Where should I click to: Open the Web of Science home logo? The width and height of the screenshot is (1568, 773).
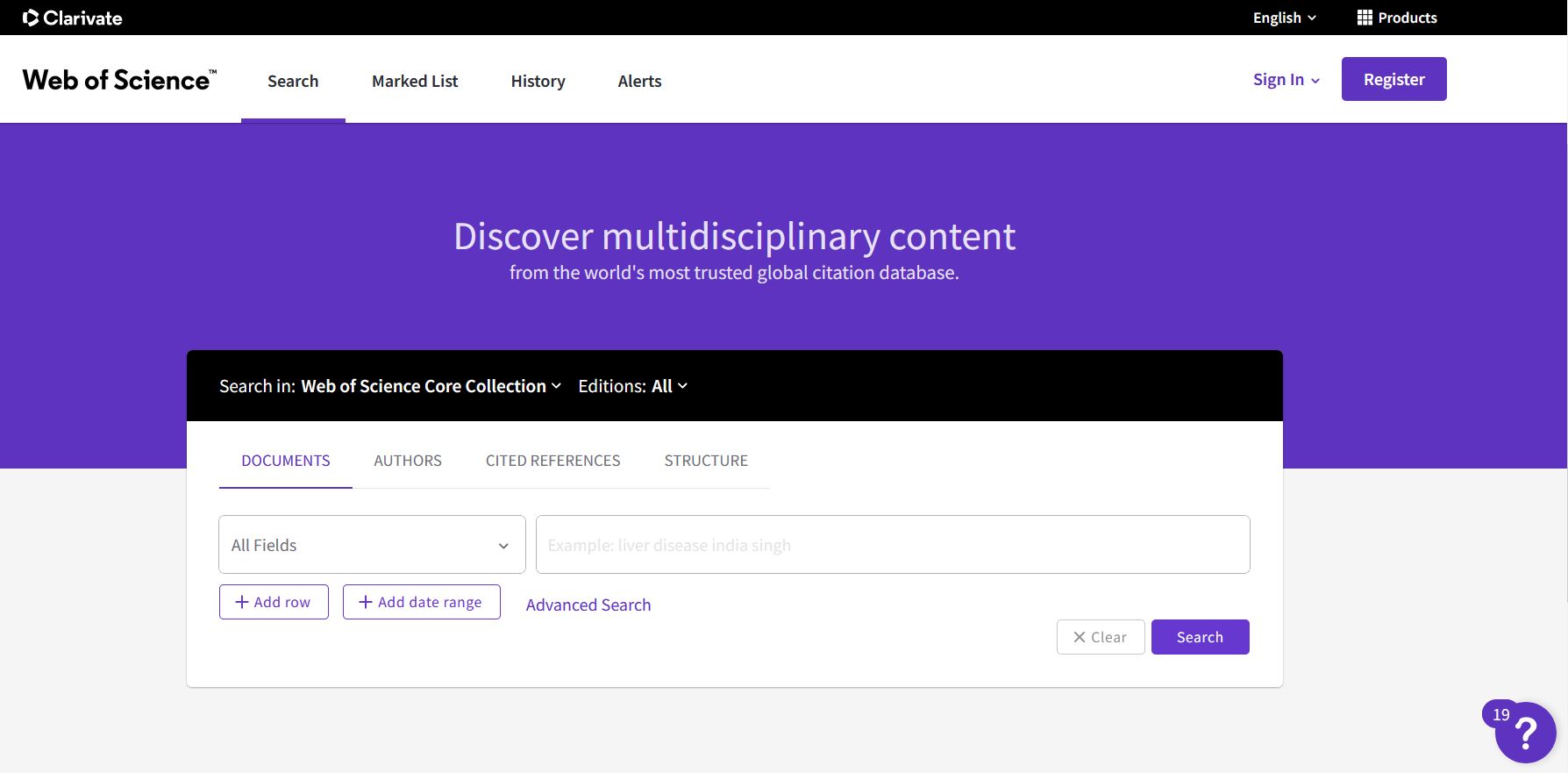(119, 80)
